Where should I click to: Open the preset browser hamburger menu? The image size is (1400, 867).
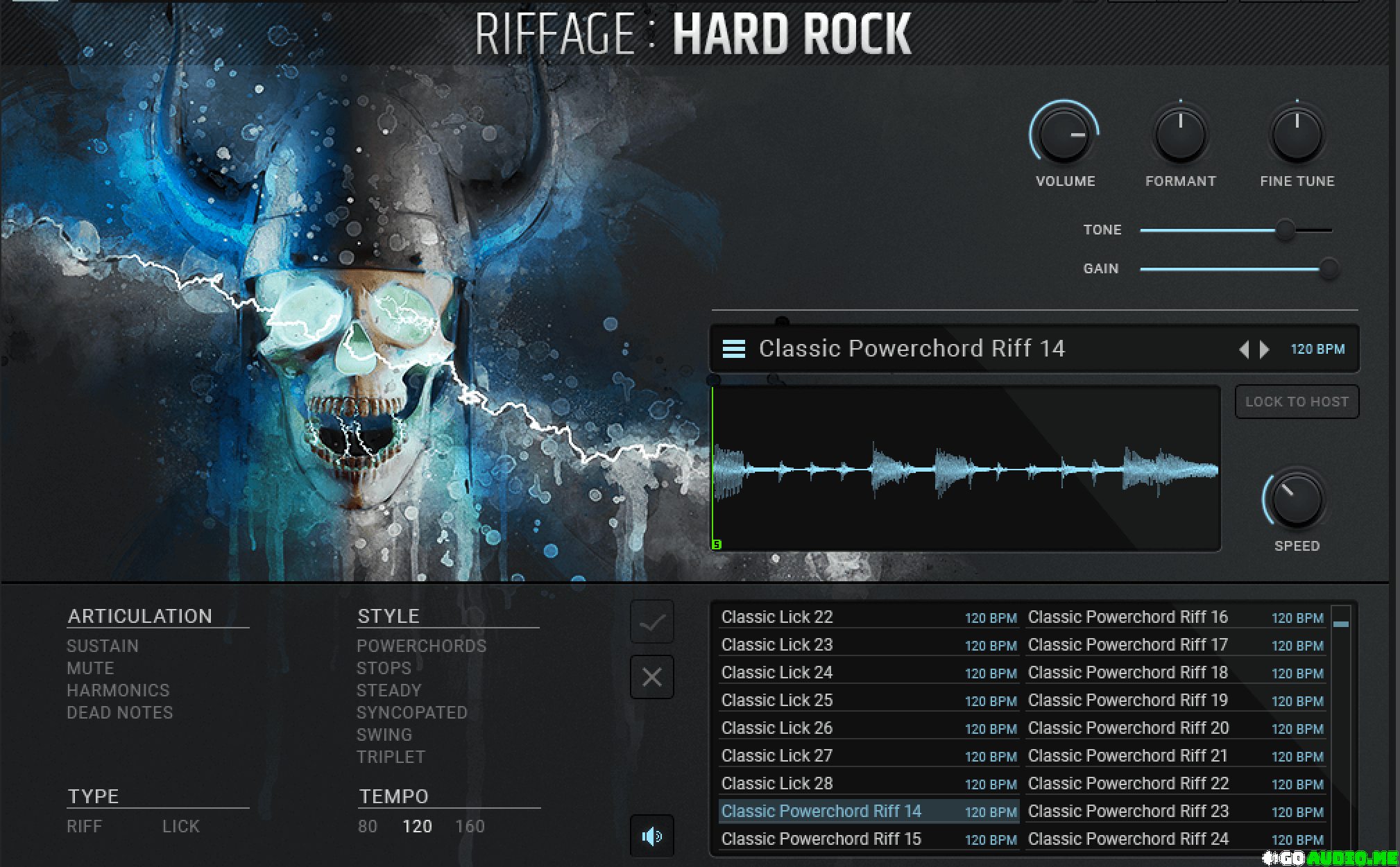coord(734,349)
